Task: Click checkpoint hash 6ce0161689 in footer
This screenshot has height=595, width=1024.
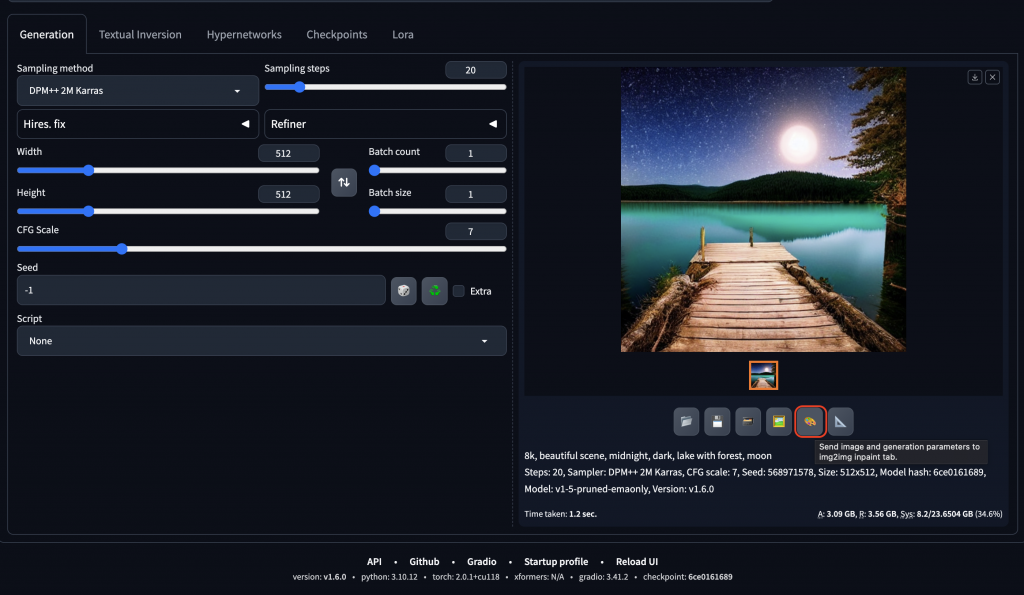Action: click(x=710, y=577)
